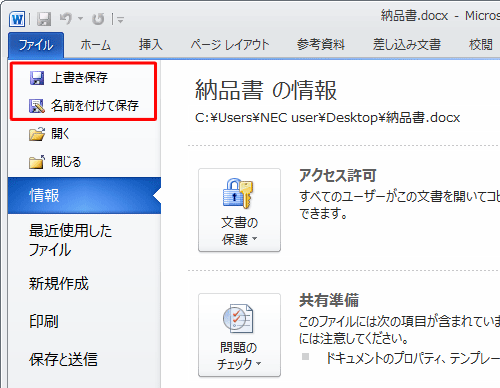This screenshot has width=500, height=388.
Task: Open the 問題のチェック dropdown button
Action: [x=239, y=335]
